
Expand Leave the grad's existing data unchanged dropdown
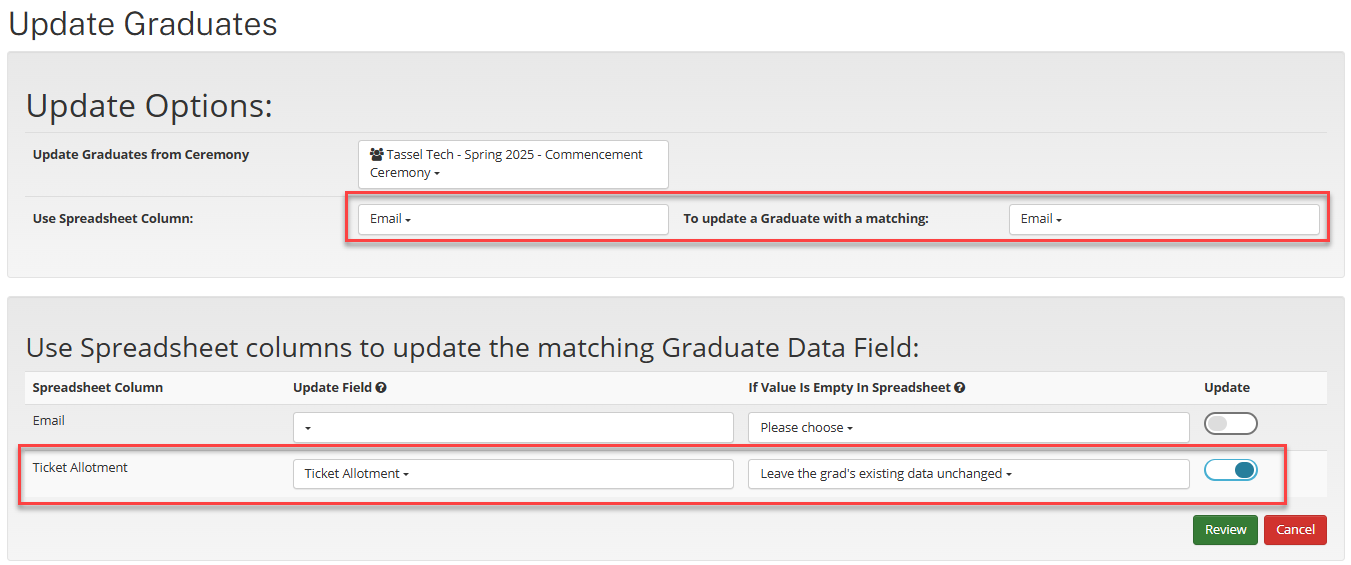click(x=968, y=474)
